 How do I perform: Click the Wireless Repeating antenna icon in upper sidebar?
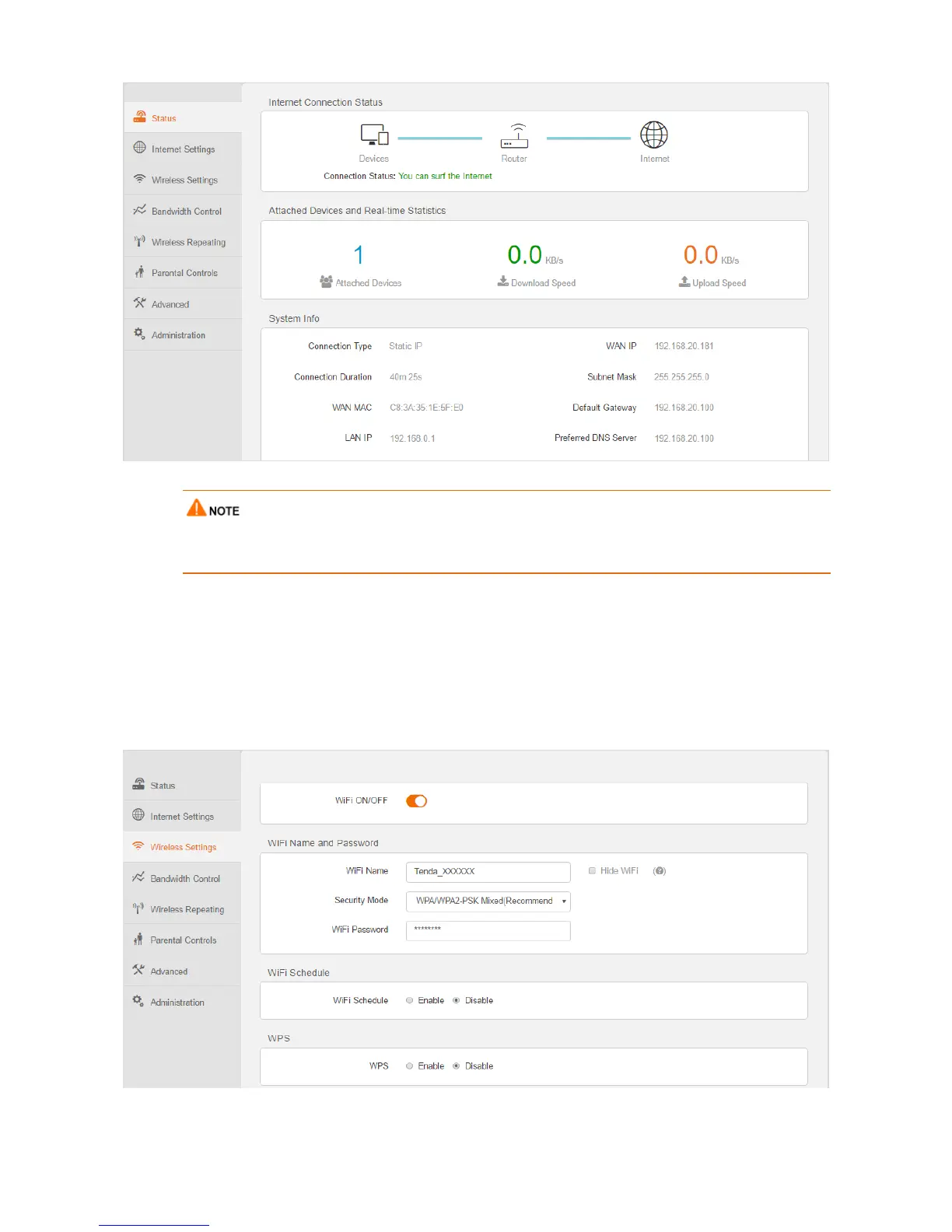[140, 241]
